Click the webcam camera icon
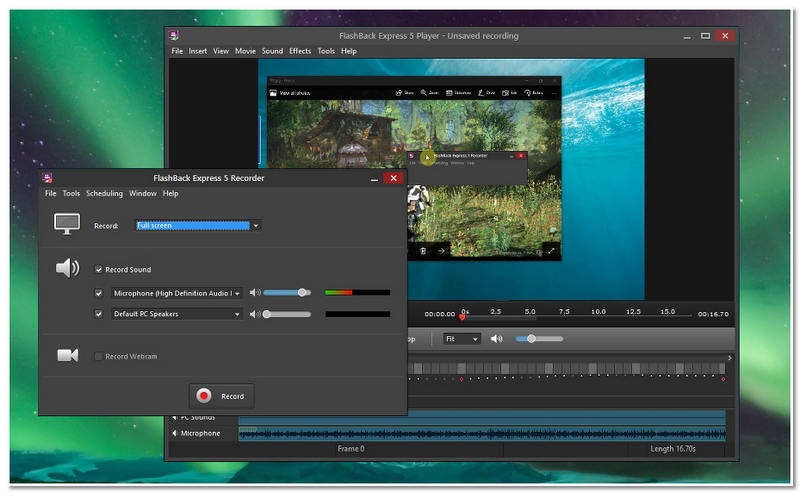The width and height of the screenshot is (800, 493). [x=67, y=356]
